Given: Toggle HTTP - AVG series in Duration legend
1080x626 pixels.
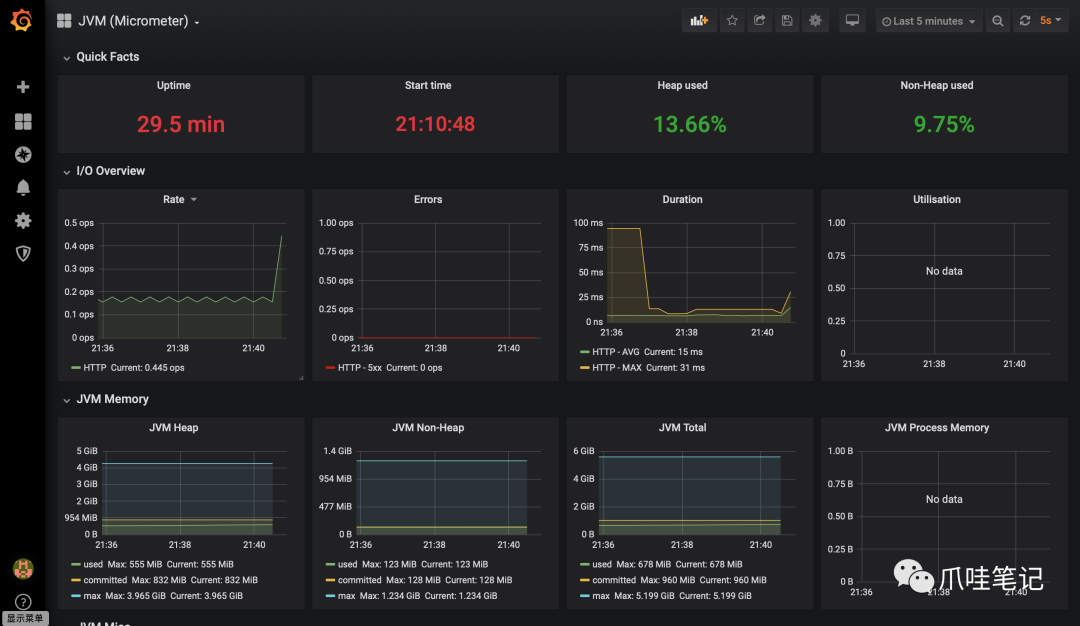Looking at the screenshot, I should coord(616,352).
